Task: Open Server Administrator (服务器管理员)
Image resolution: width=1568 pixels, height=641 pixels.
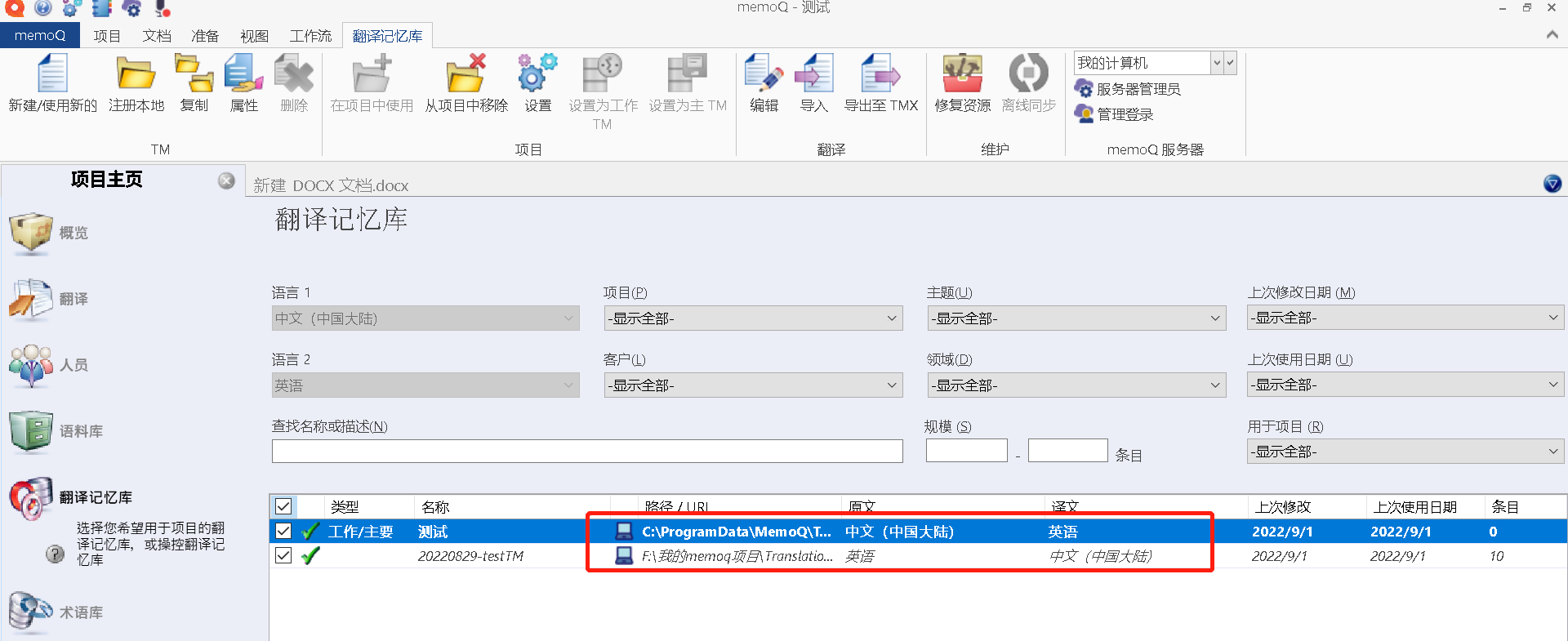Action: click(x=1128, y=89)
